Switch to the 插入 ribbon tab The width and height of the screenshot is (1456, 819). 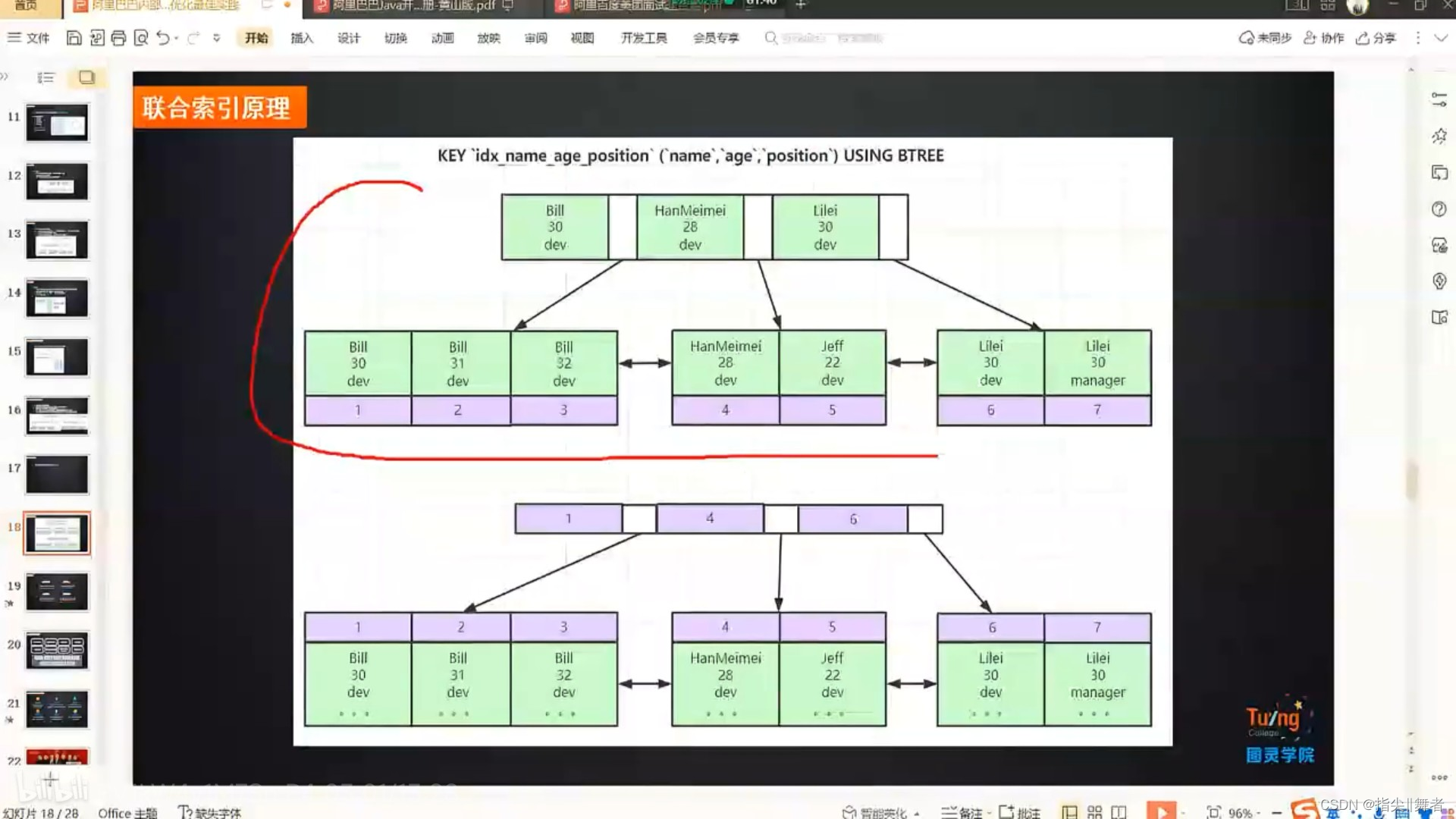click(302, 38)
